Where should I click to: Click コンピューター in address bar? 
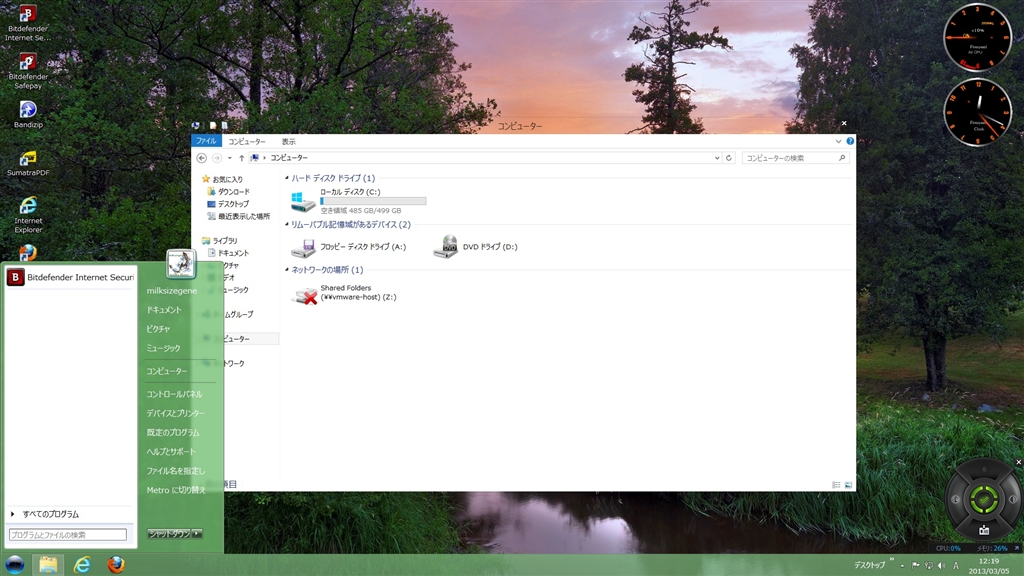click(289, 158)
